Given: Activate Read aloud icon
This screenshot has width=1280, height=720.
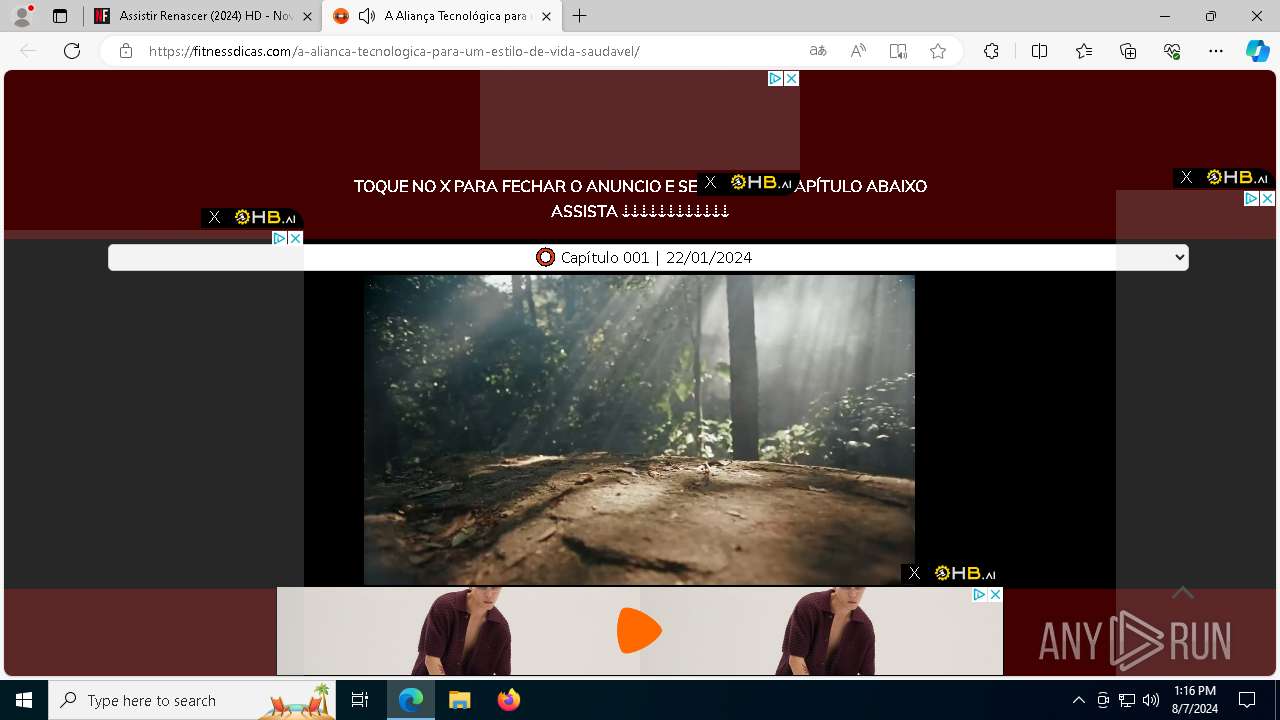Looking at the screenshot, I should pos(858,51).
